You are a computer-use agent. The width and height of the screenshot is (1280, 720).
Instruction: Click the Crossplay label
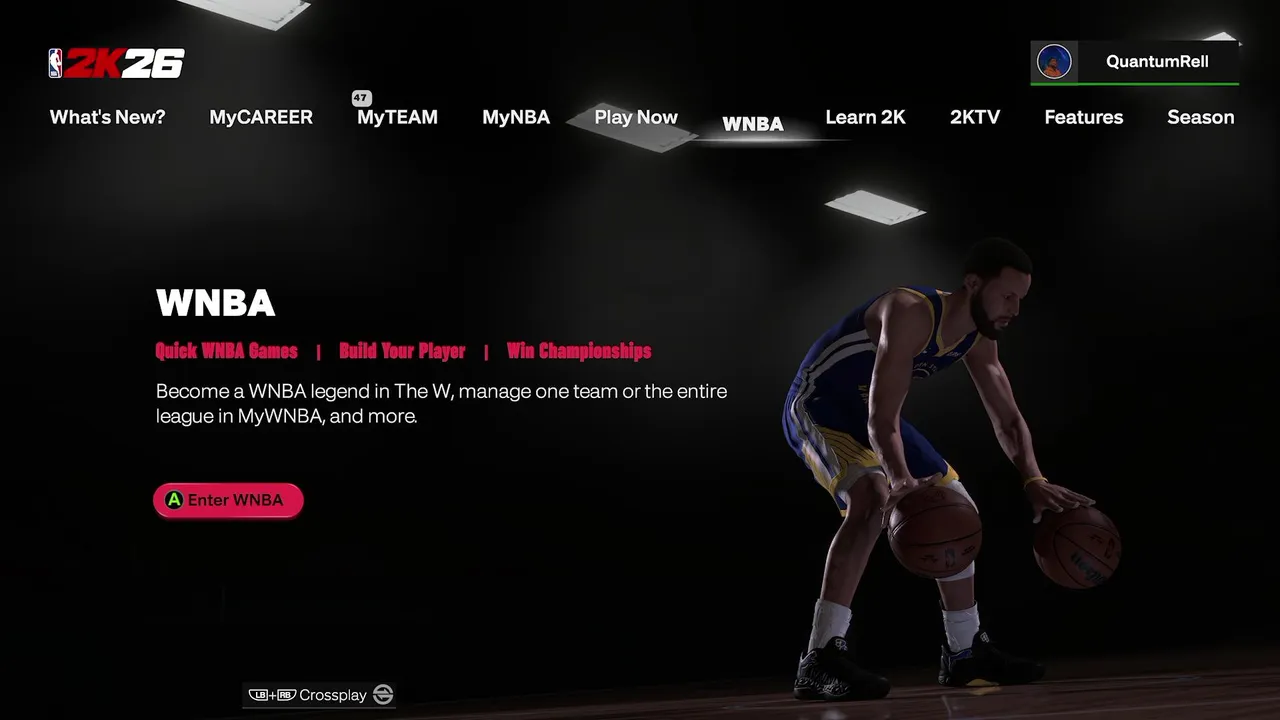[333, 695]
